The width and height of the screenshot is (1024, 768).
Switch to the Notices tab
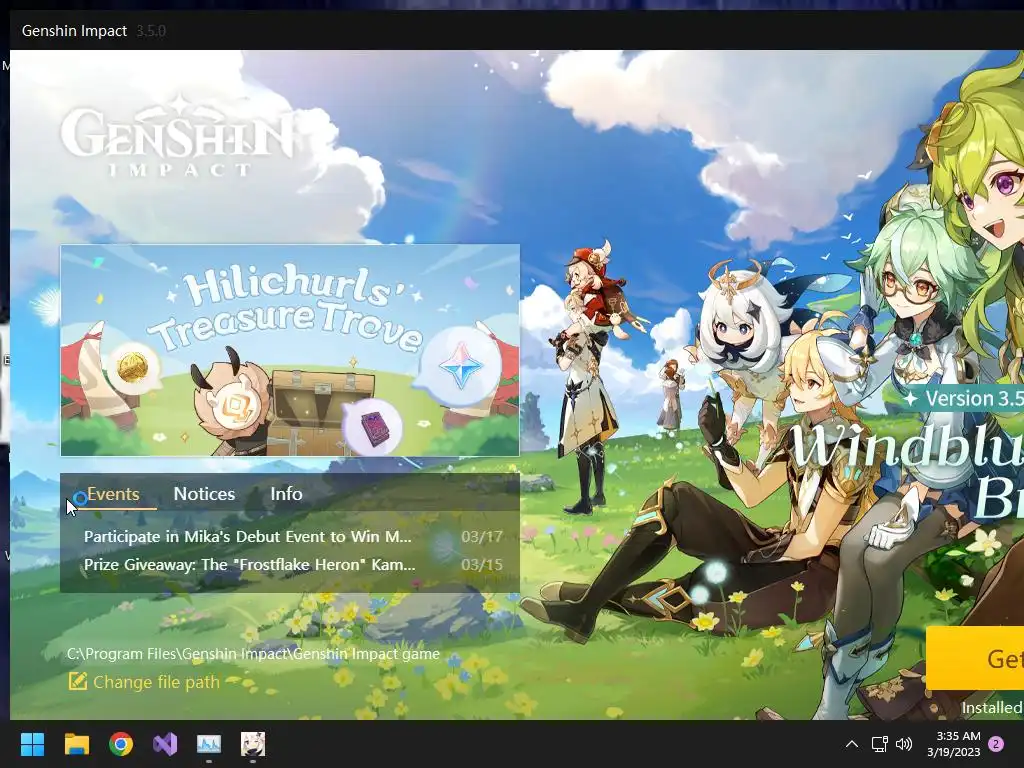(x=204, y=494)
